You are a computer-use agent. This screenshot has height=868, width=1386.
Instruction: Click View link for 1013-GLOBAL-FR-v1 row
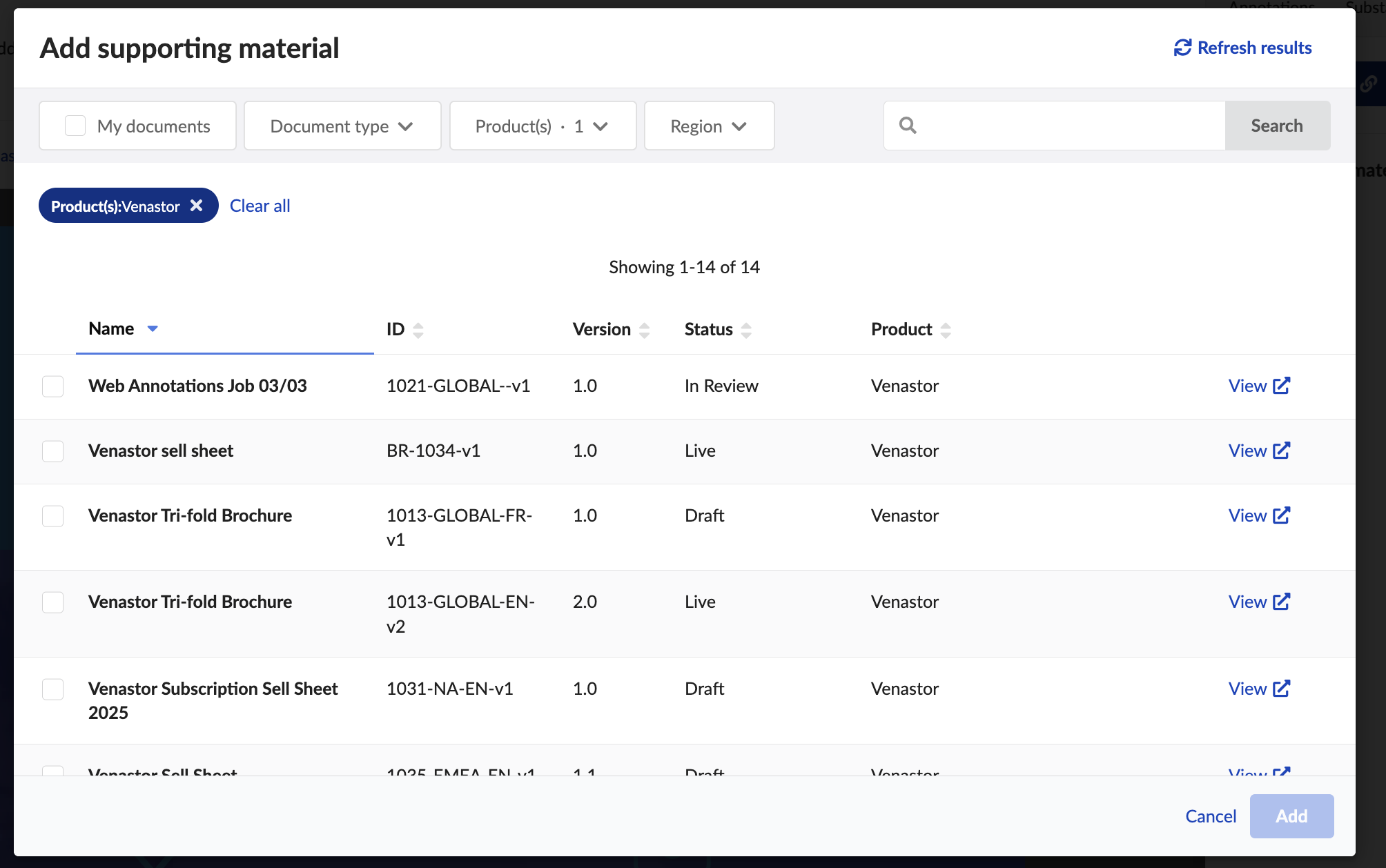1247,515
